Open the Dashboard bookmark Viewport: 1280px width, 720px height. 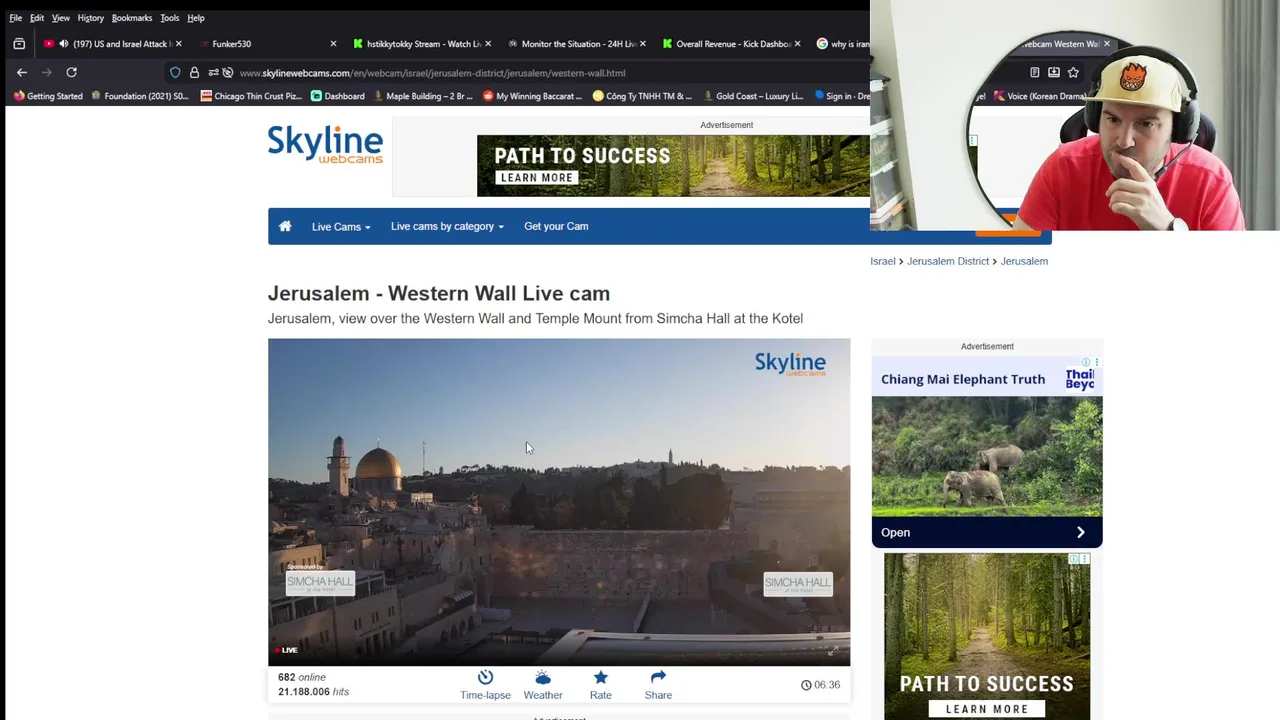[337, 96]
